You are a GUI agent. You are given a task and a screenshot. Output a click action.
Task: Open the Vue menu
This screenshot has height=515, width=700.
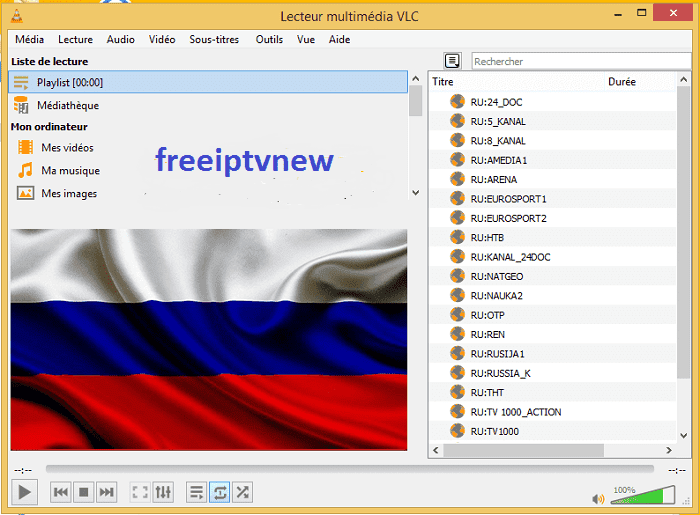tap(306, 39)
